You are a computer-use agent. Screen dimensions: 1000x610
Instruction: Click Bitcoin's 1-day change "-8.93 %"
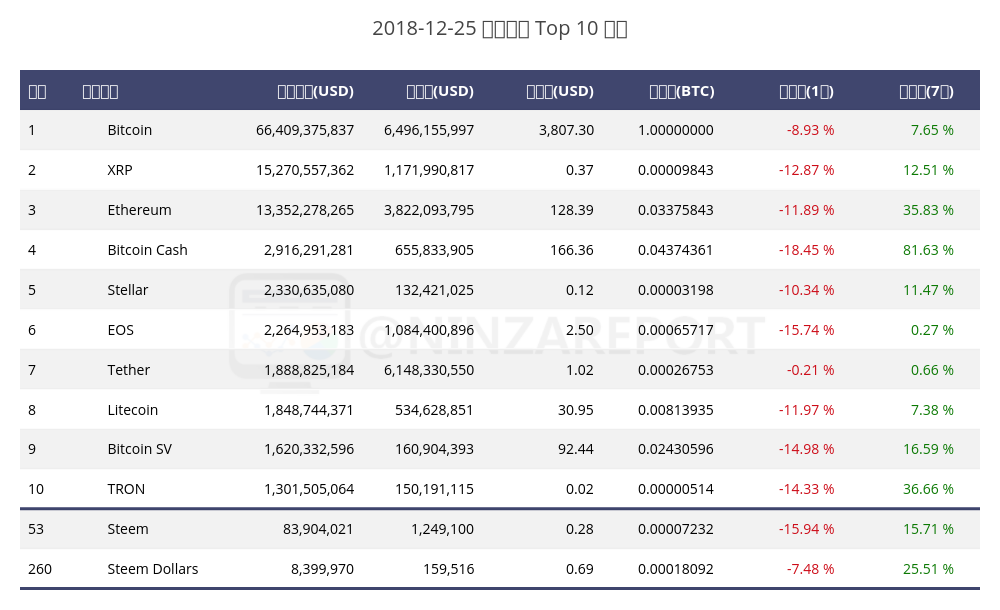point(811,130)
